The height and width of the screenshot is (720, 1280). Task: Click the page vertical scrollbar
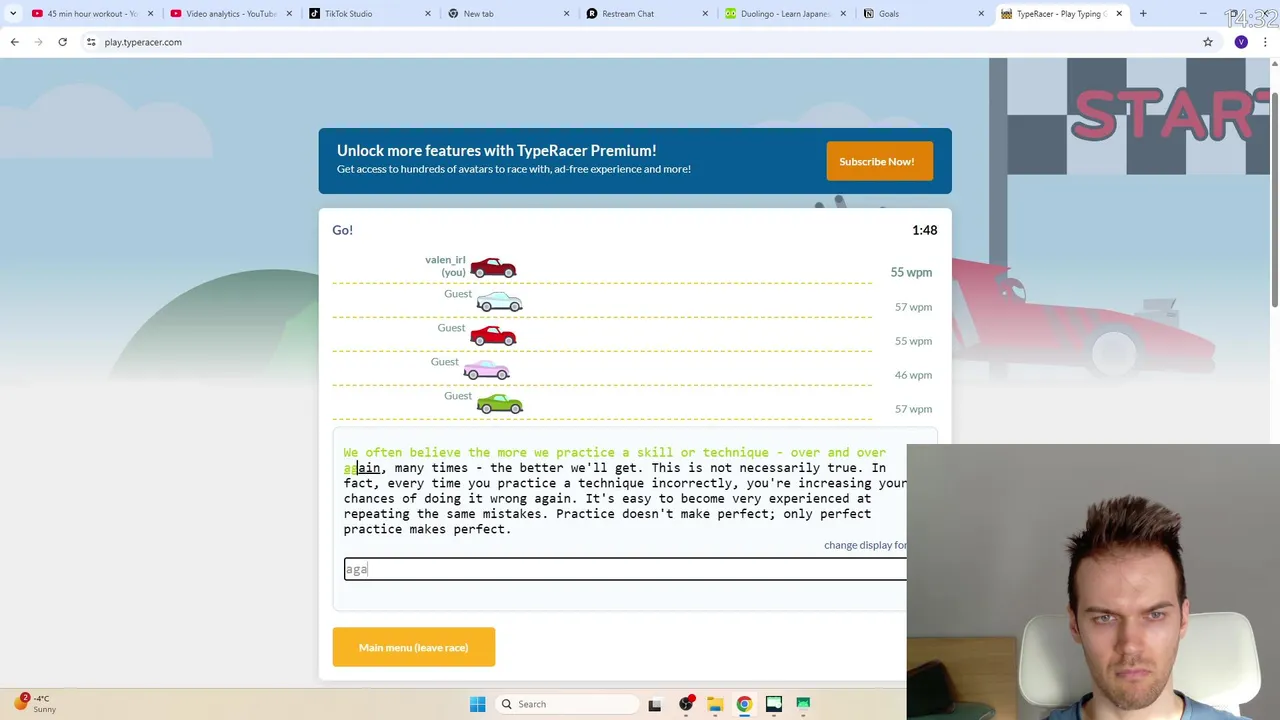click(x=1274, y=200)
